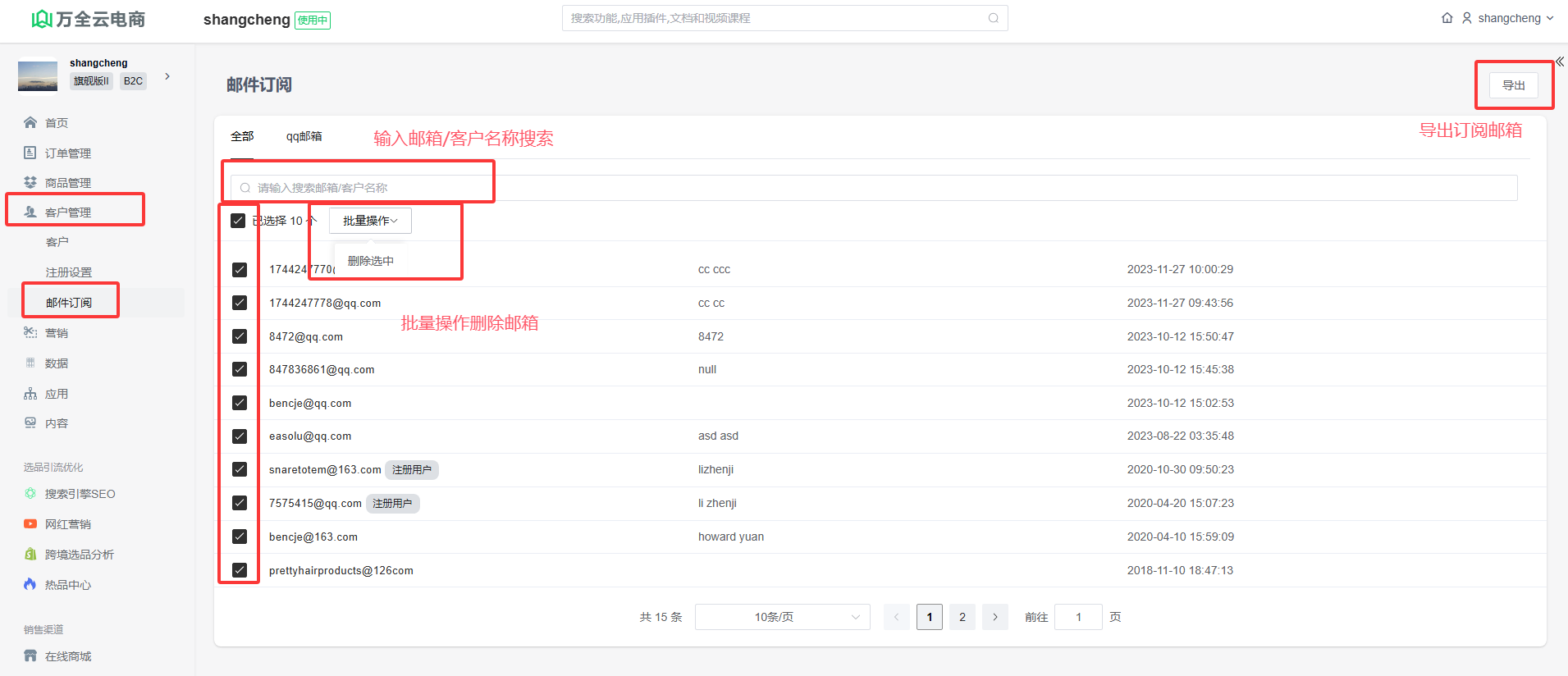Open the Data (数据) sidebar icon
Viewport: 1568px width, 676px height.
pos(30,363)
